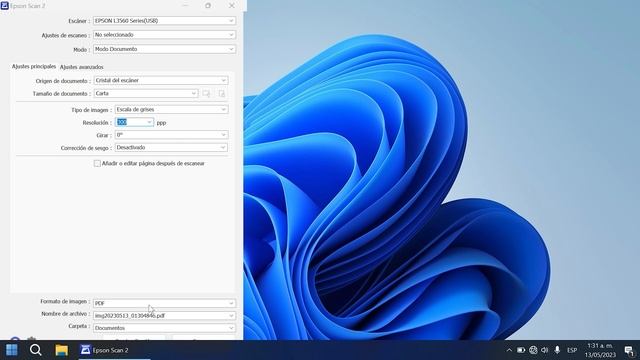Open the Windows Start menu
This screenshot has height=360, width=640.
point(11,350)
